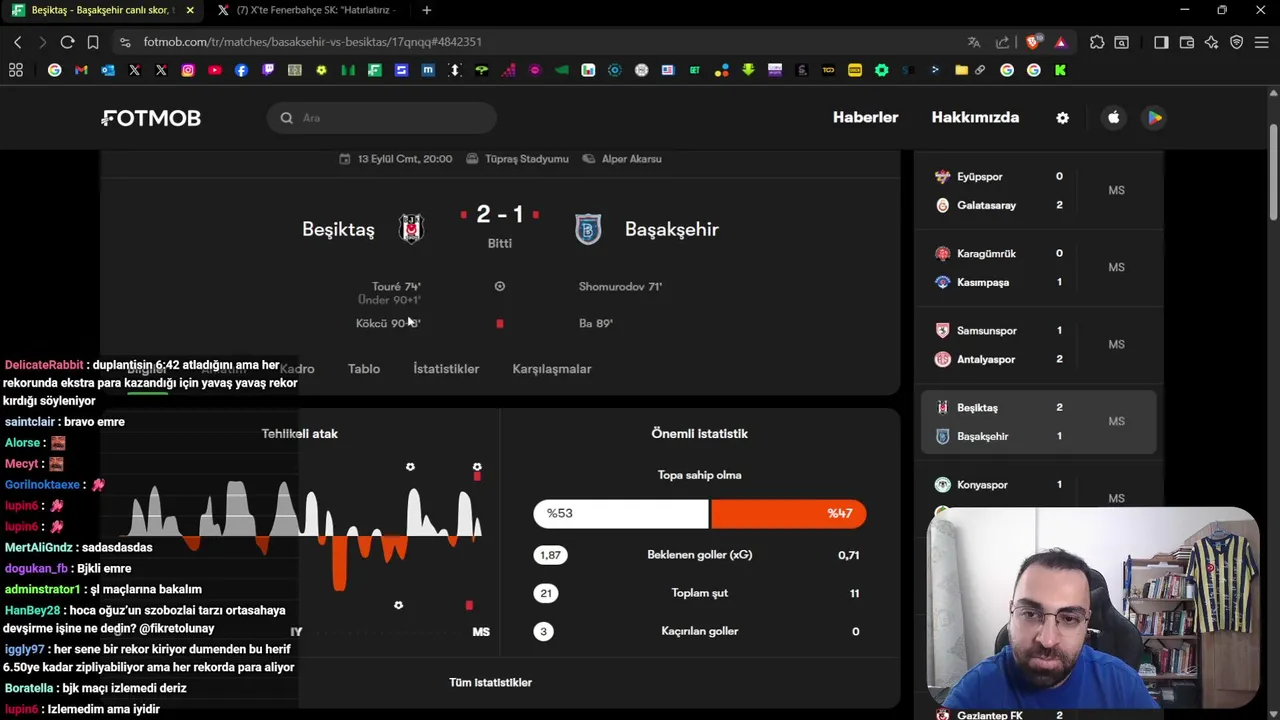1280x720 pixels.
Task: Open the browser apps grid icon
Action: (x=16, y=70)
